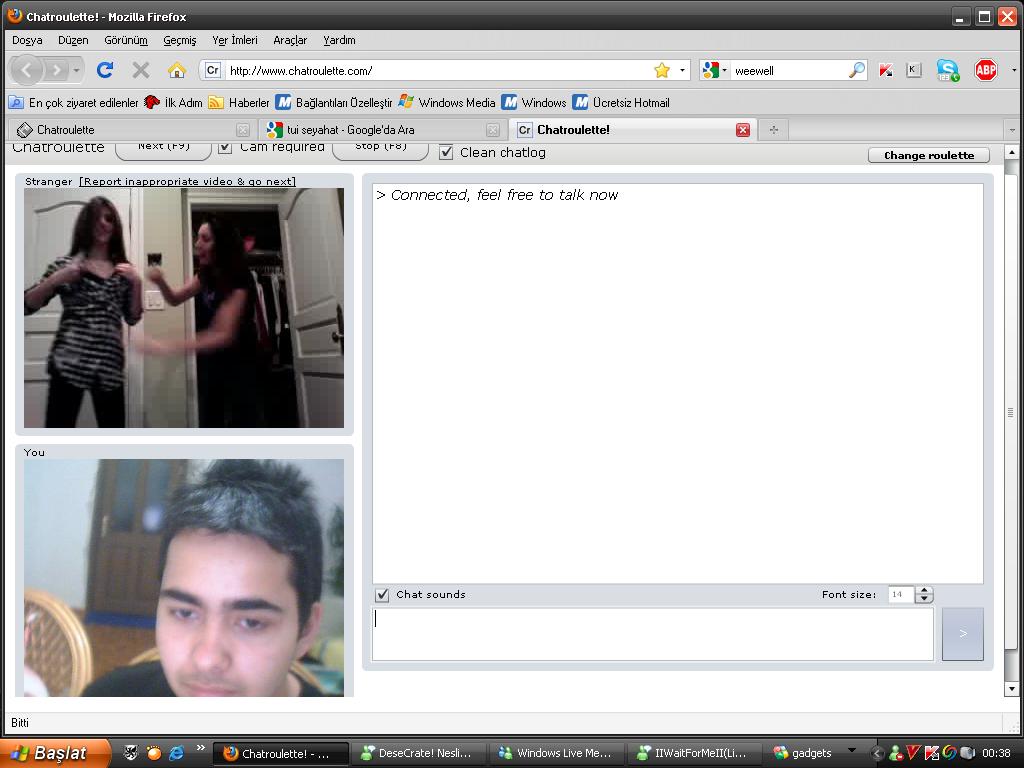
Task: Click the Stranger video thumbnail
Action: (184, 308)
